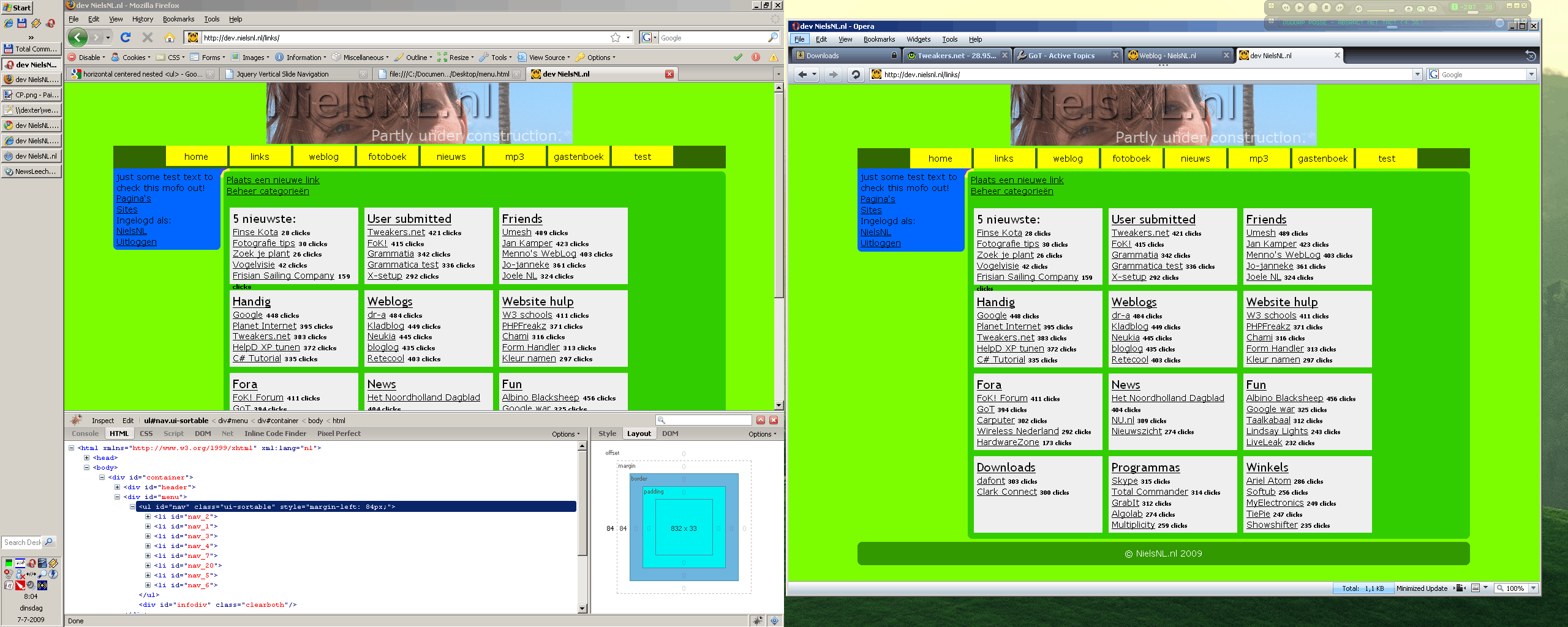Open Firebug main panel Options dropdown

tap(565, 434)
